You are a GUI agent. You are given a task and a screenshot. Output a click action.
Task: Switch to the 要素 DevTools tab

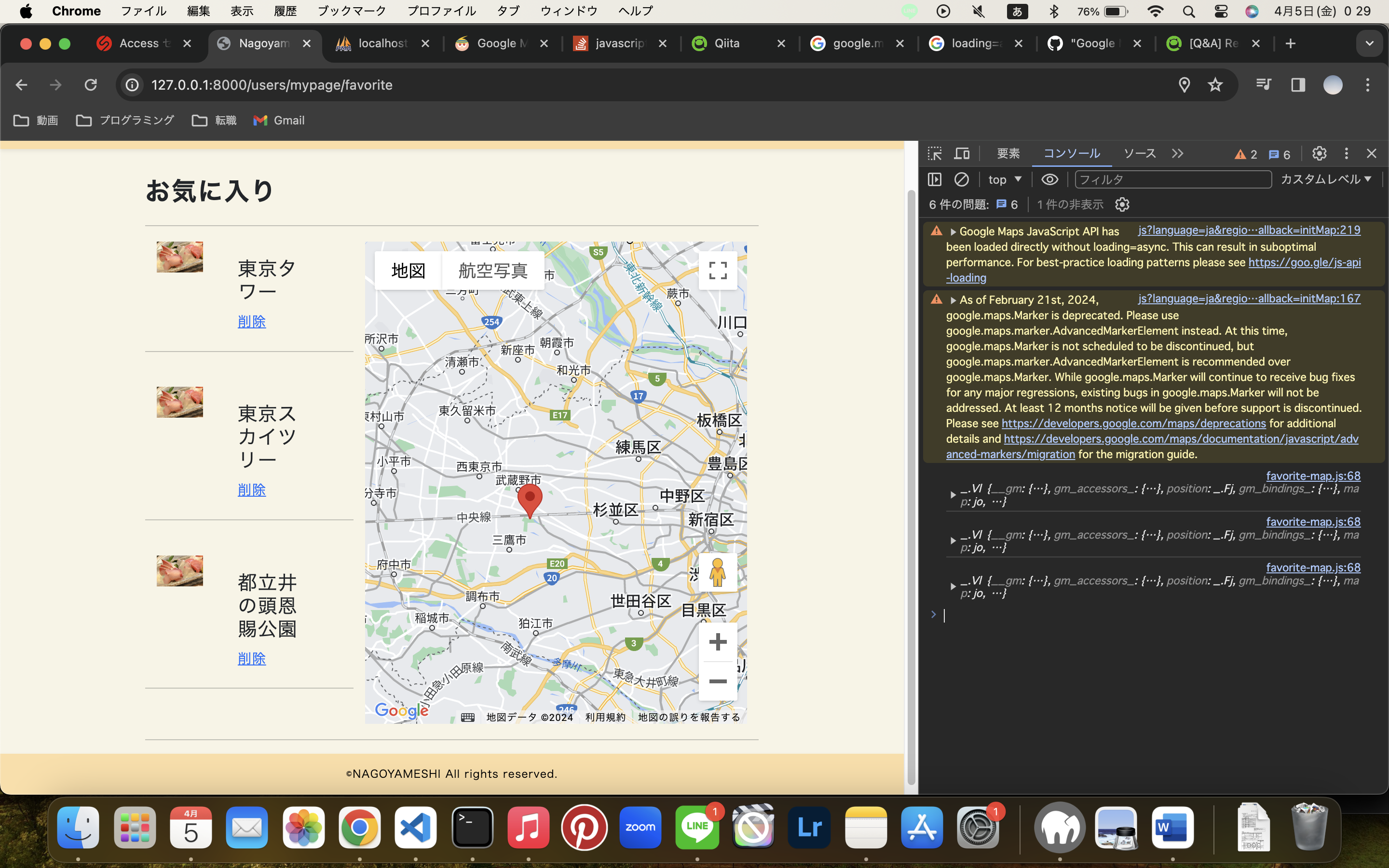(x=1008, y=154)
